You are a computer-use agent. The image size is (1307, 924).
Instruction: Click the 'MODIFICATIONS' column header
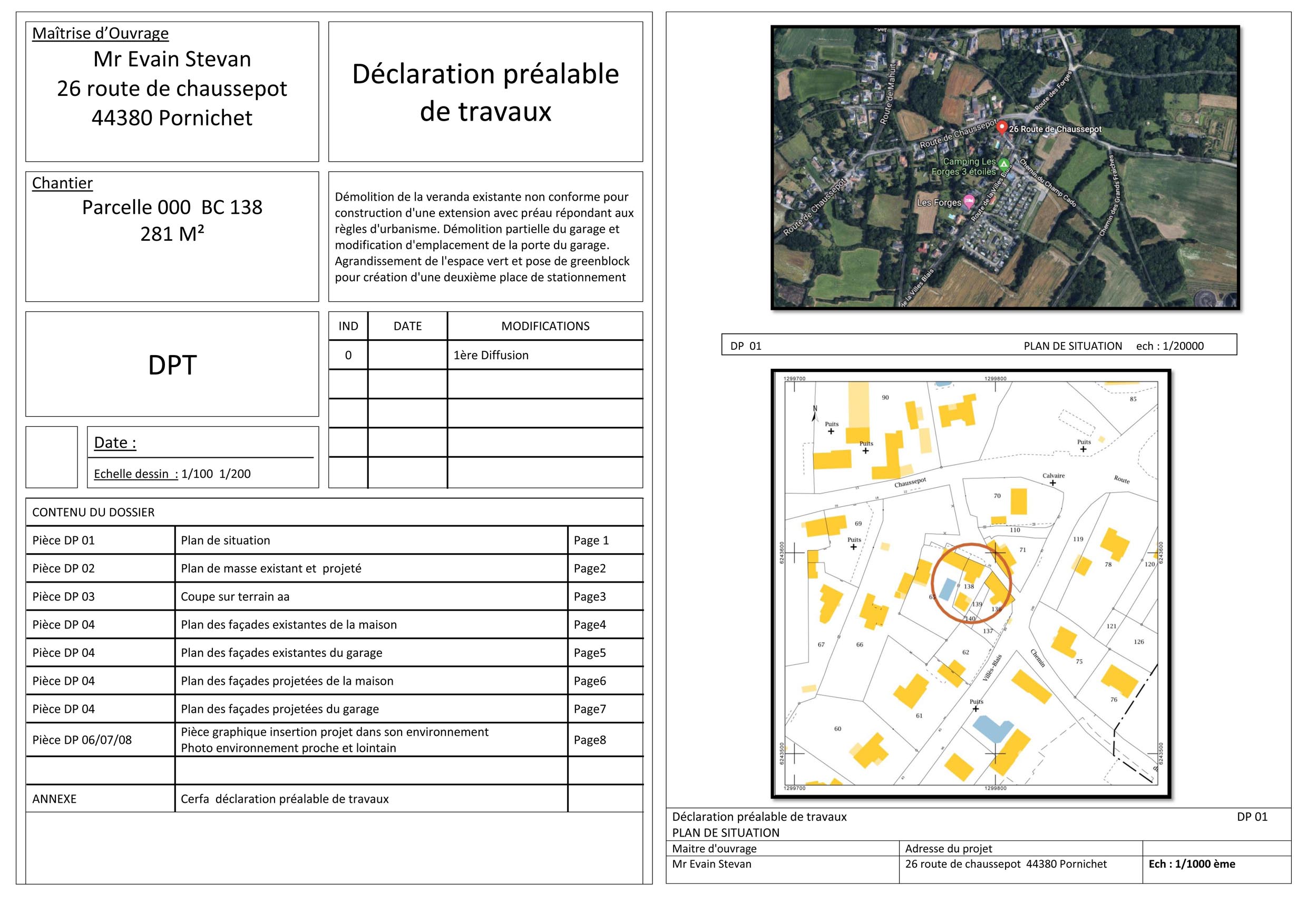pos(545,326)
